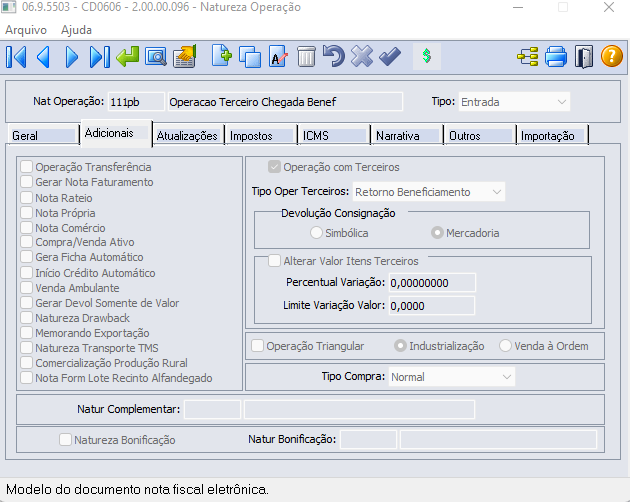Enable Compra/Venda Ativo checkbox
The width and height of the screenshot is (630, 502).
pos(27,242)
